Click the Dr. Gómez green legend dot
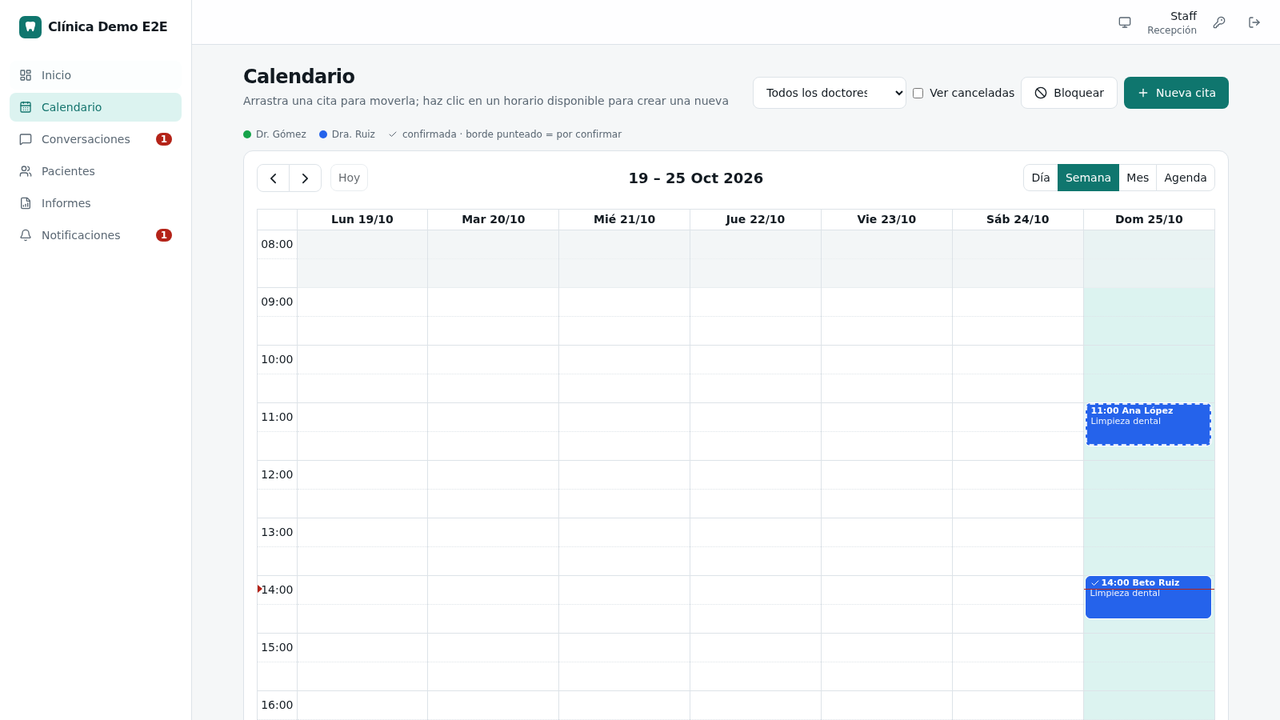This screenshot has width=1280, height=720. click(x=247, y=134)
